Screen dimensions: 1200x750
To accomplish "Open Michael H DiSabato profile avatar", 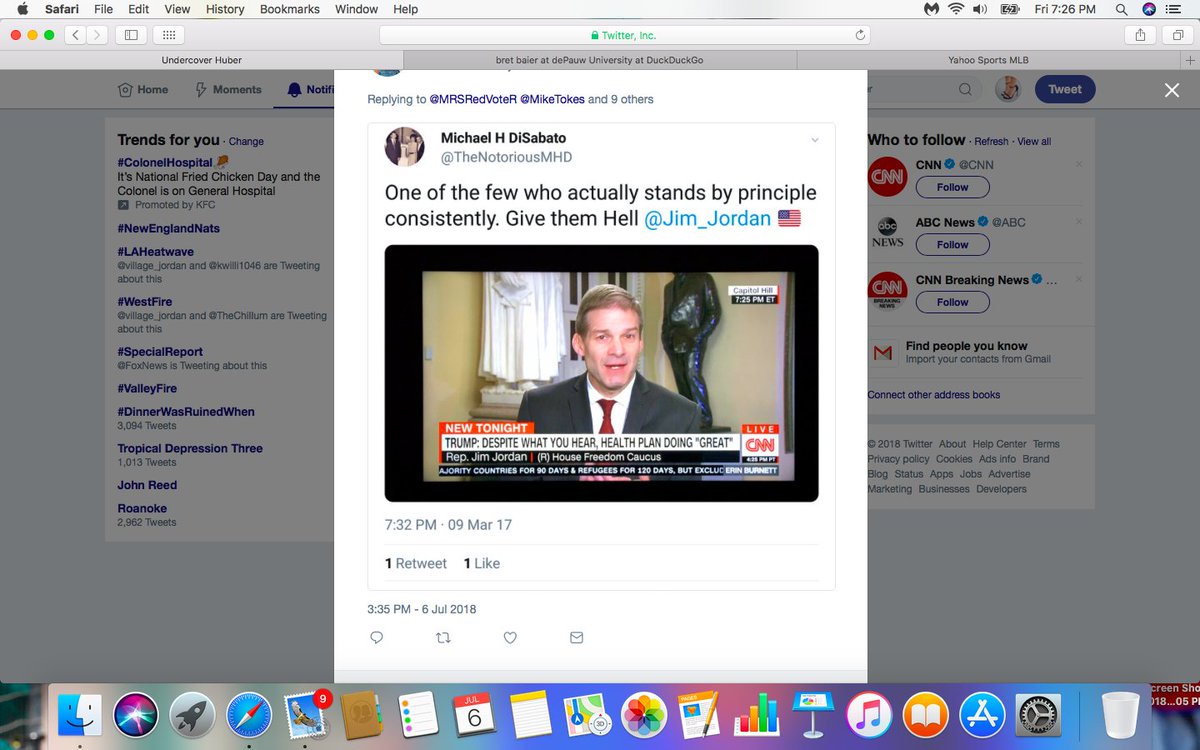I will [405, 146].
